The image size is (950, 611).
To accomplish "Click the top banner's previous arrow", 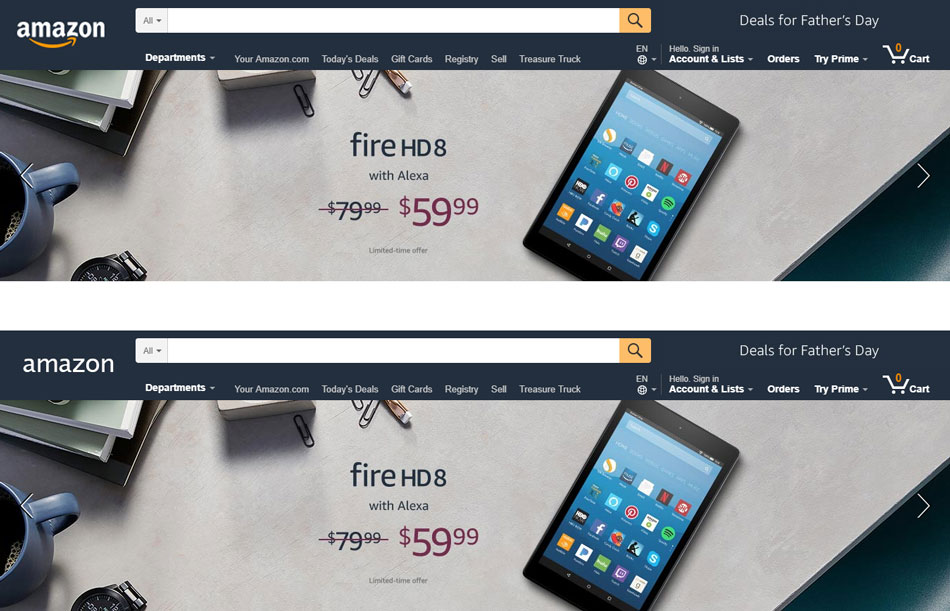I will [x=27, y=176].
